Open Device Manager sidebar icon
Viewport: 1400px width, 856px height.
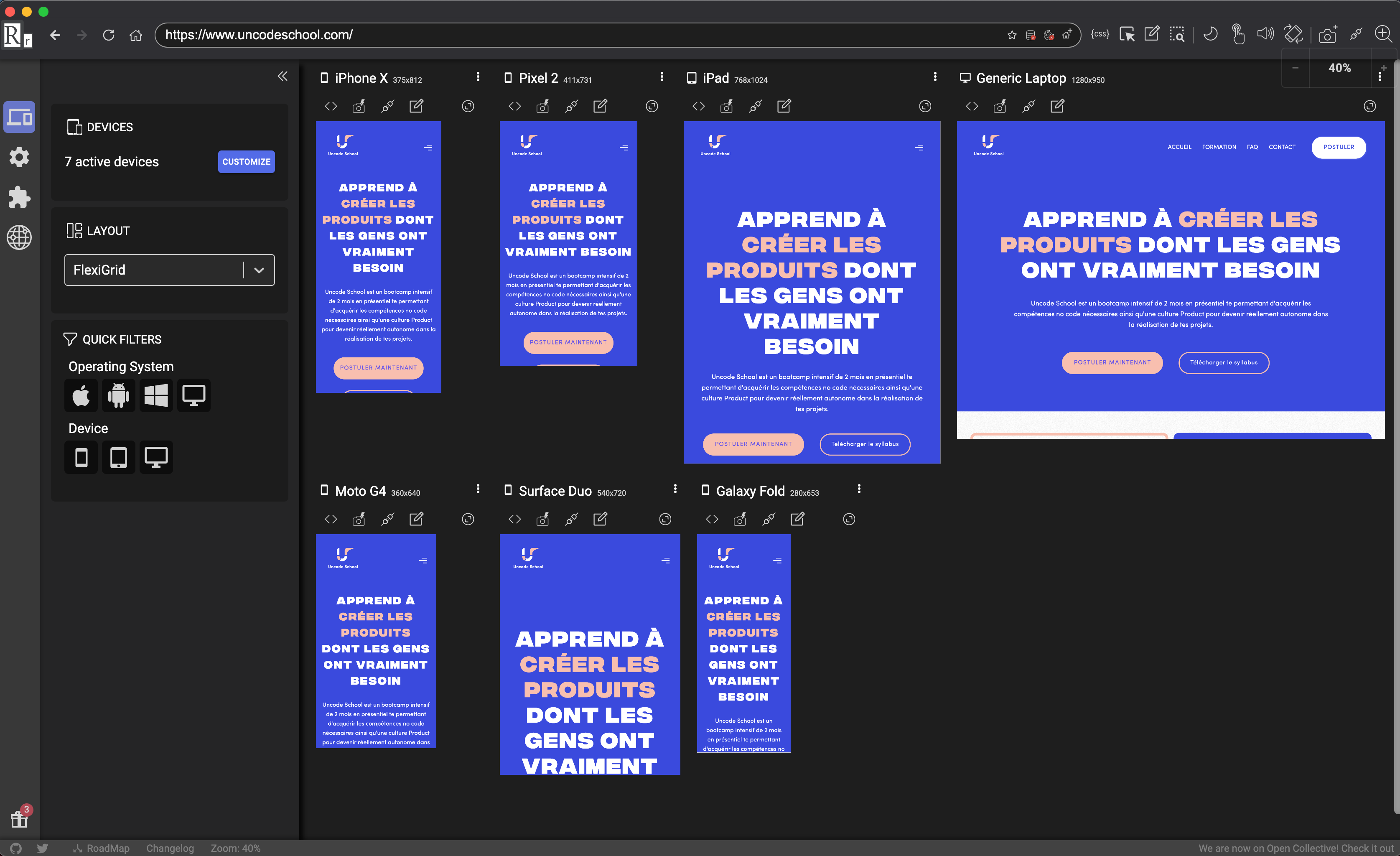click(x=19, y=117)
